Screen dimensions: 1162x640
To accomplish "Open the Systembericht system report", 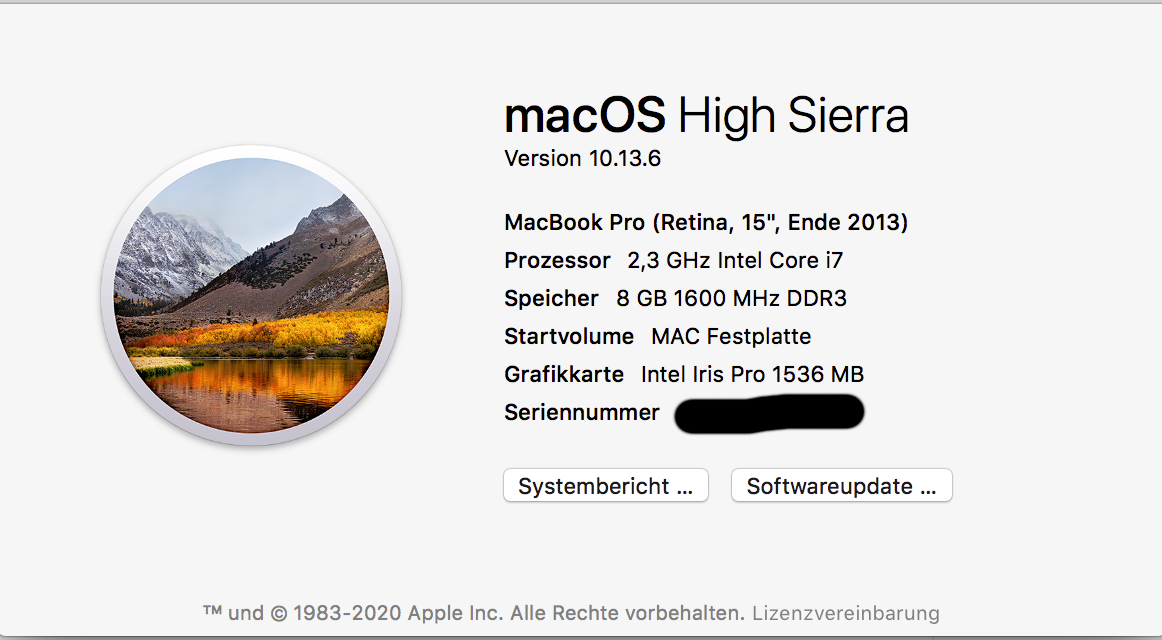I will pos(605,486).
